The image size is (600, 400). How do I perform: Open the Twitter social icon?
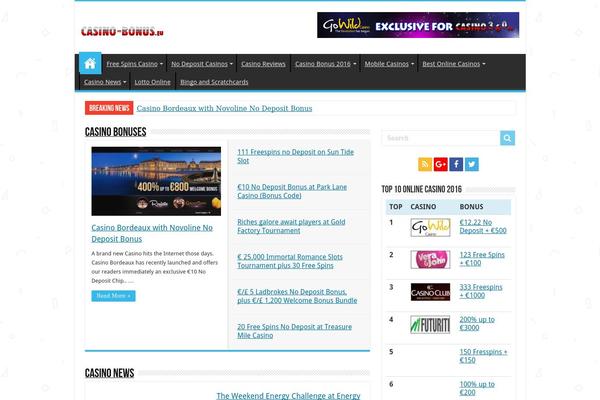click(x=472, y=165)
